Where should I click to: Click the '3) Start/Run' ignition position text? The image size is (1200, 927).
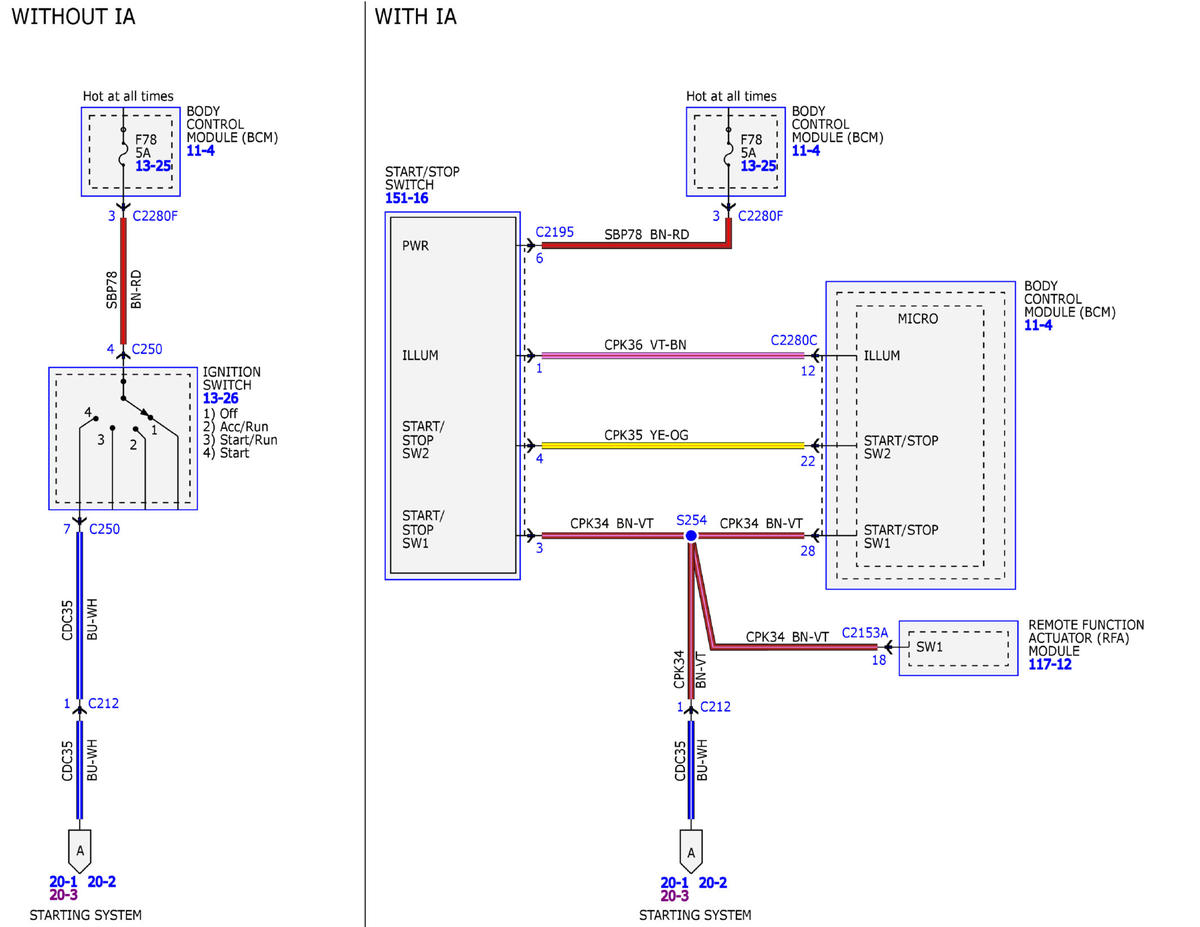(240, 439)
